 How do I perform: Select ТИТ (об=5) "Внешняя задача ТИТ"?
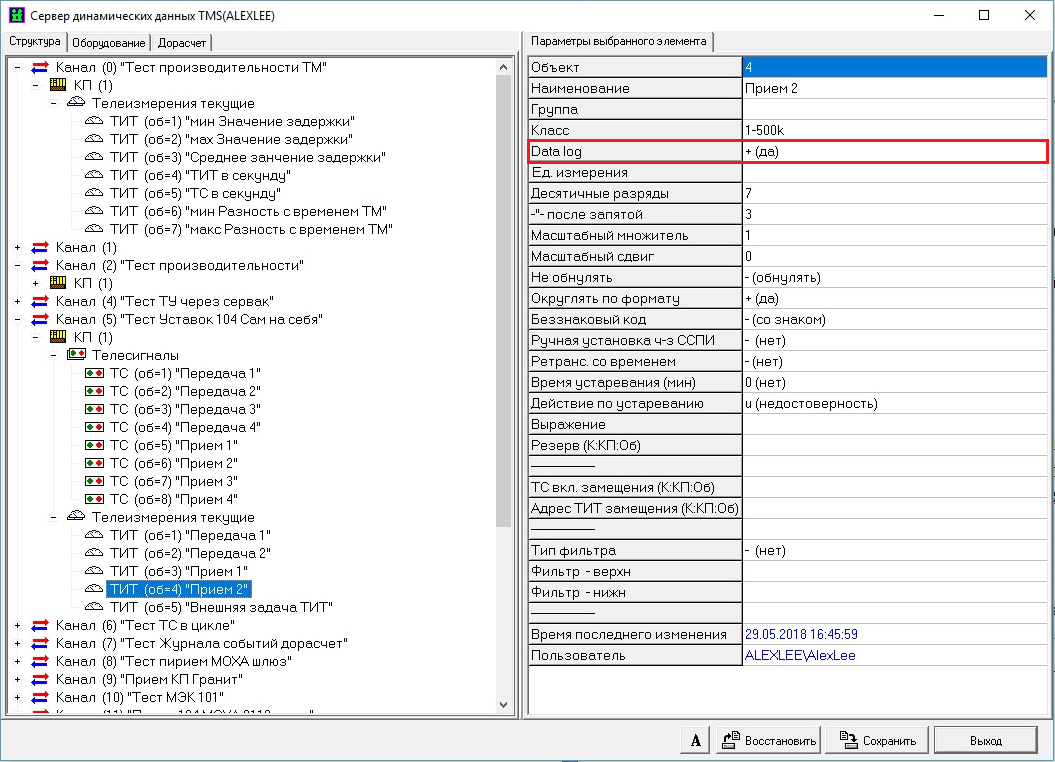220,607
